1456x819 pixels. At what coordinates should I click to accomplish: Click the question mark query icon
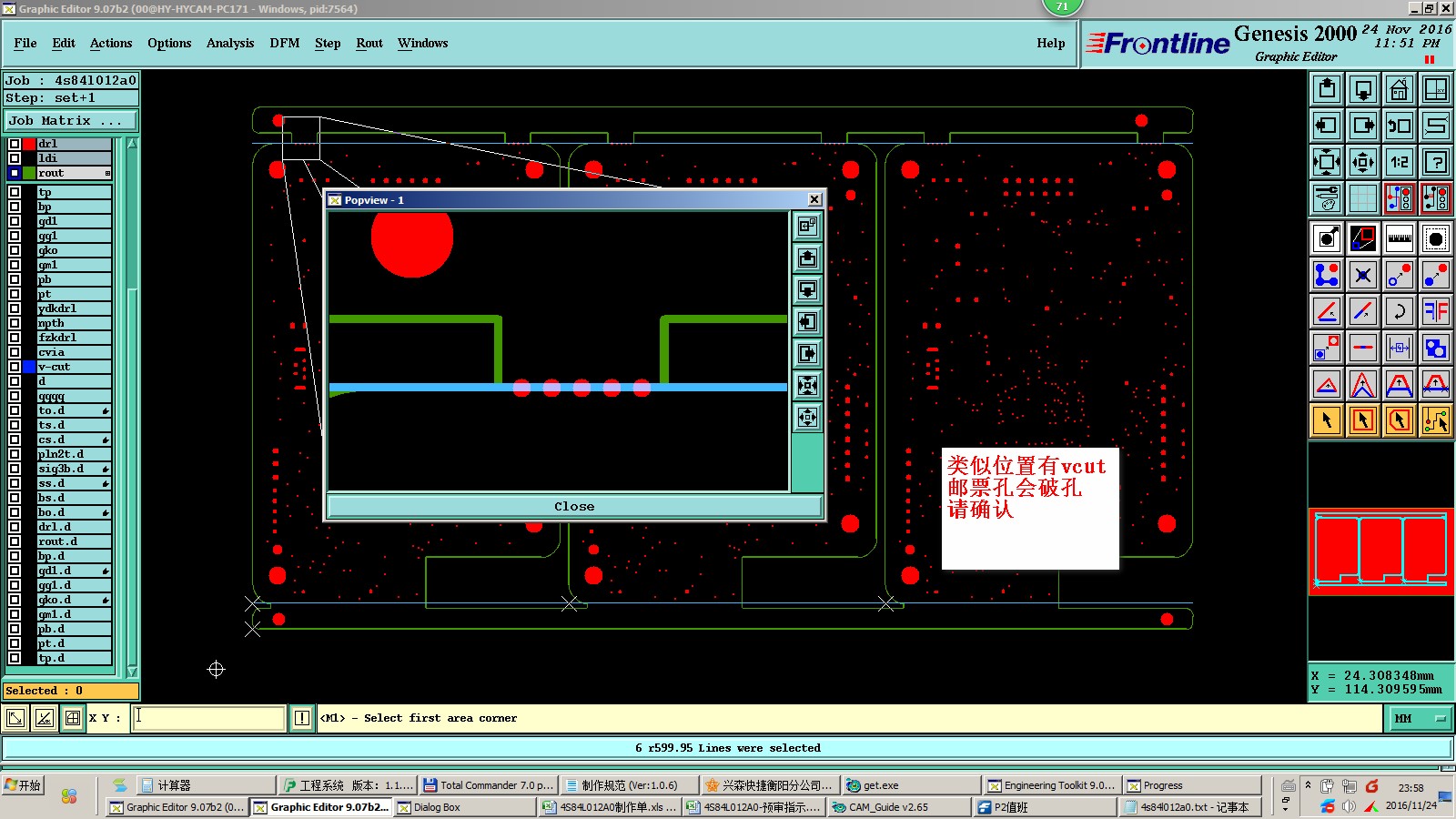(1436, 162)
